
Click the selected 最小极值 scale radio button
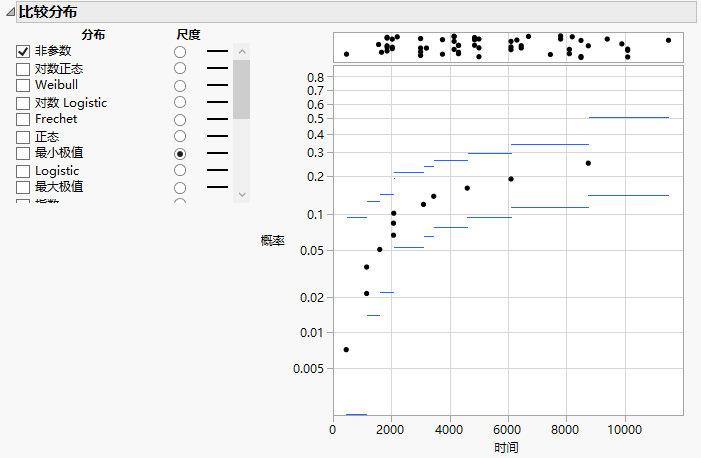[180, 154]
